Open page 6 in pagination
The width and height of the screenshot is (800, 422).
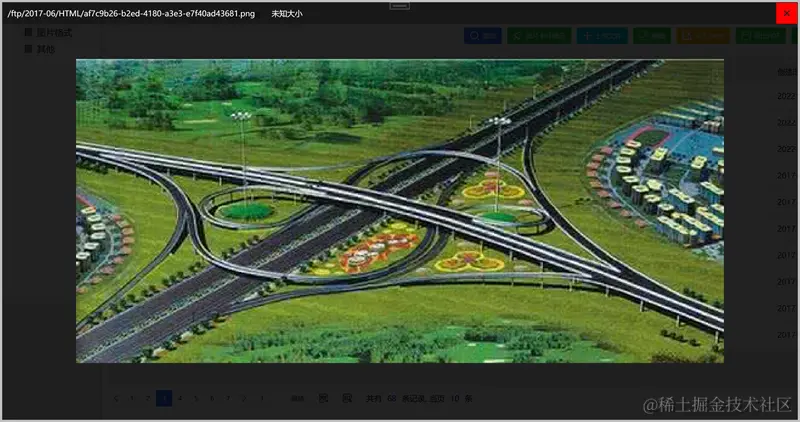pyautogui.click(x=212, y=399)
